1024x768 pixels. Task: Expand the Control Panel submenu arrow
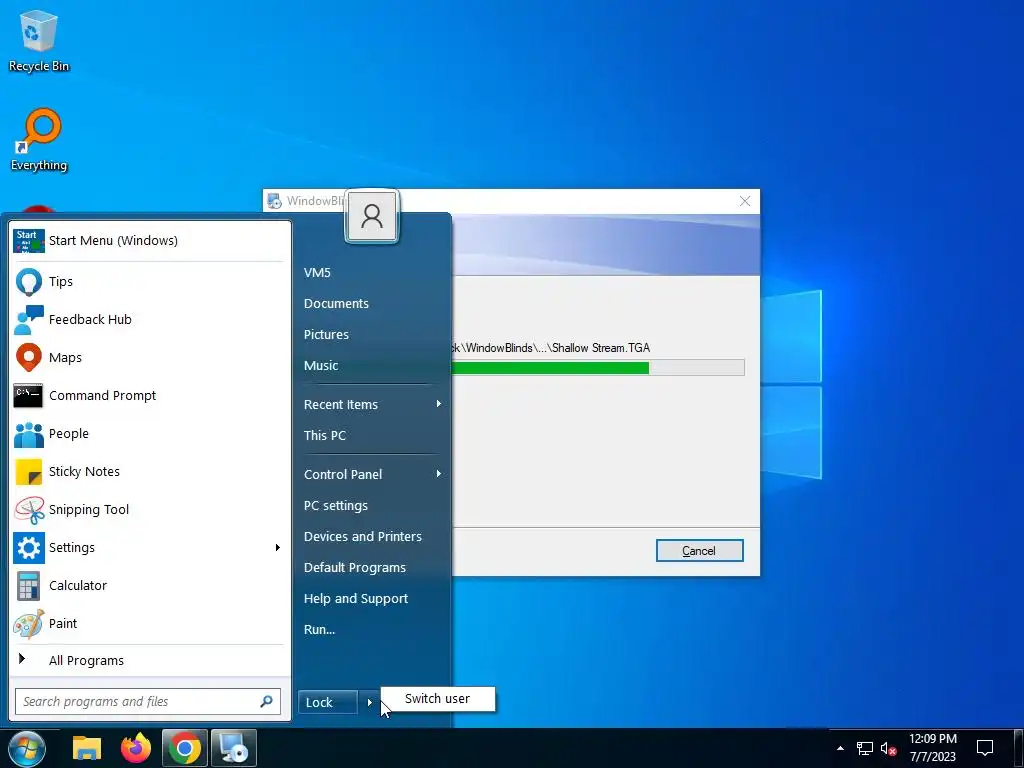click(x=439, y=474)
